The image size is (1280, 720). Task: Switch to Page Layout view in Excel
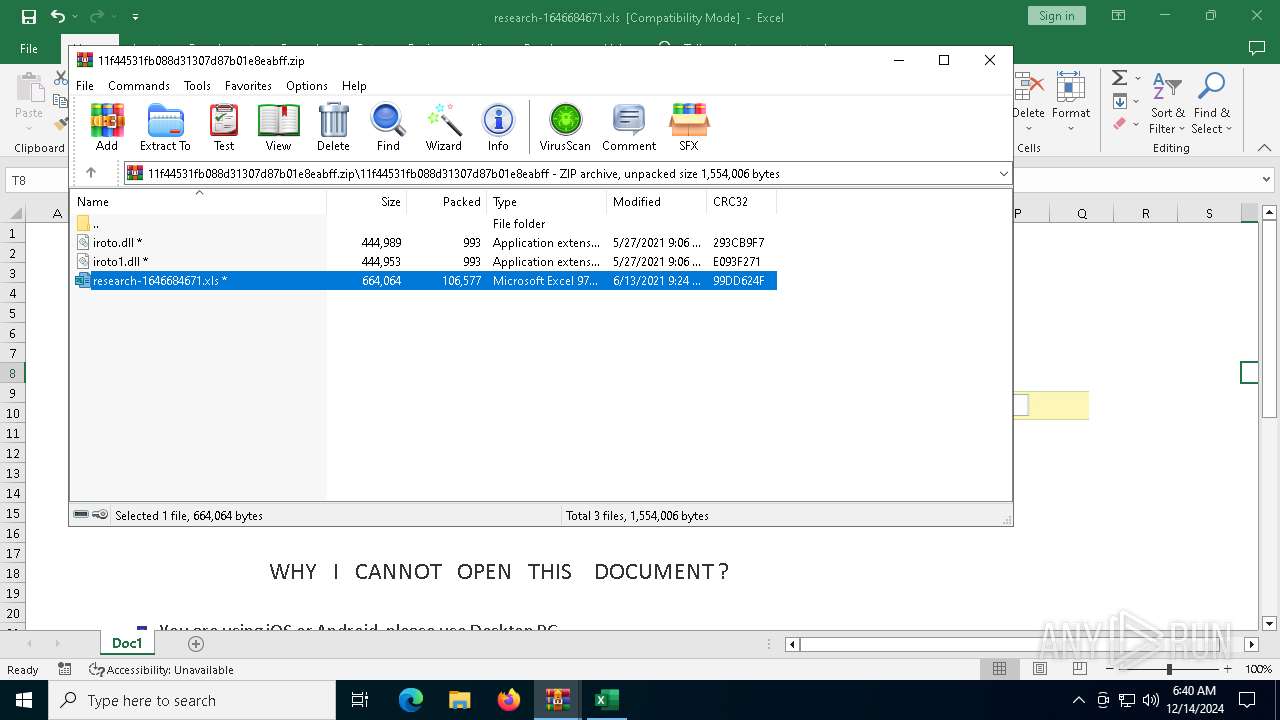[1040, 669]
